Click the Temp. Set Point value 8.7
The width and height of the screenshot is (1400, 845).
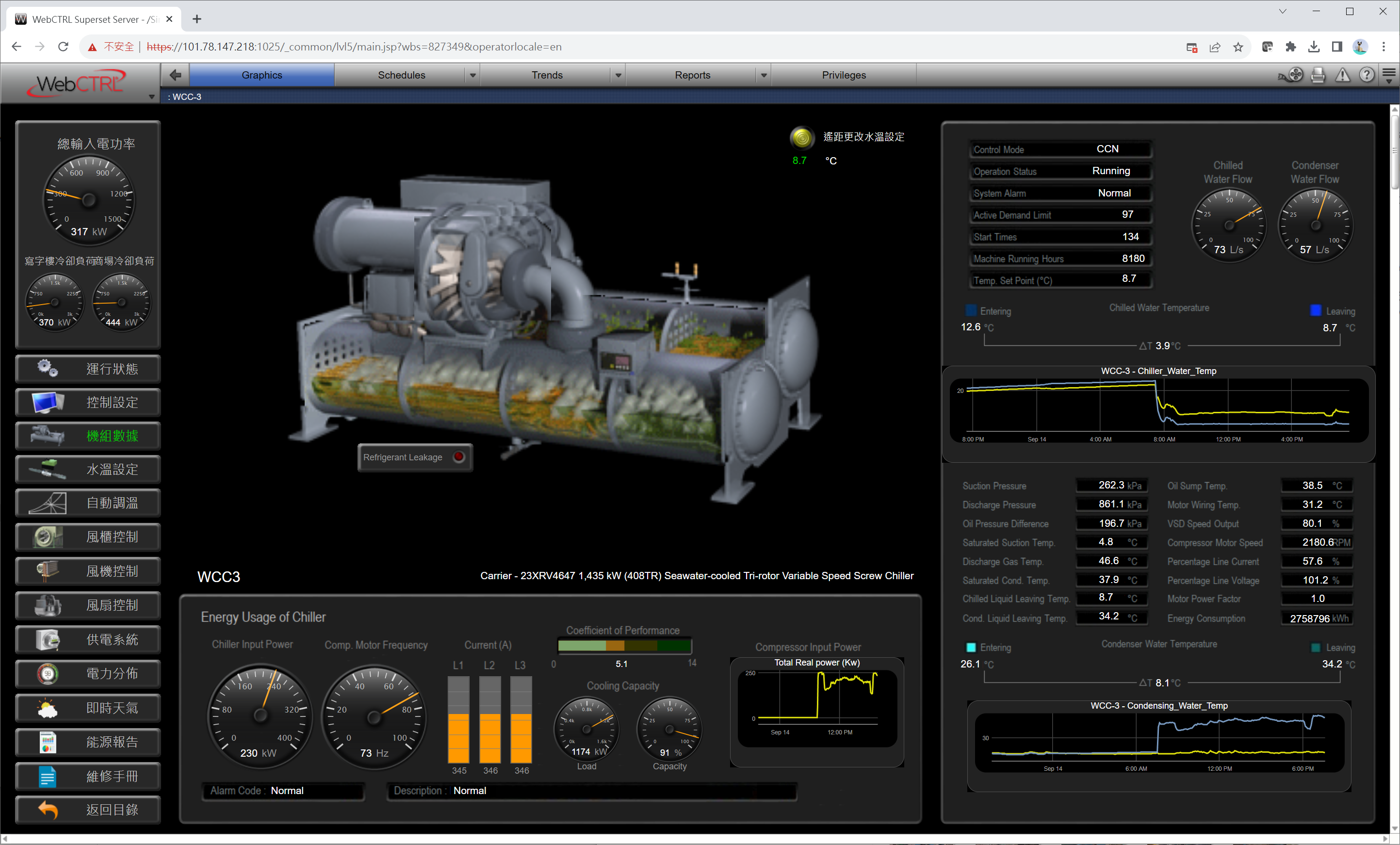click(x=1128, y=278)
